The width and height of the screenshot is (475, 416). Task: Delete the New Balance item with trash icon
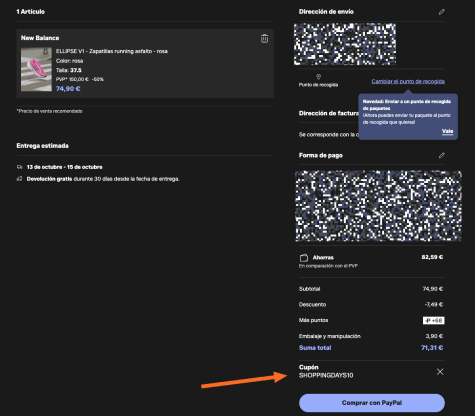point(264,39)
